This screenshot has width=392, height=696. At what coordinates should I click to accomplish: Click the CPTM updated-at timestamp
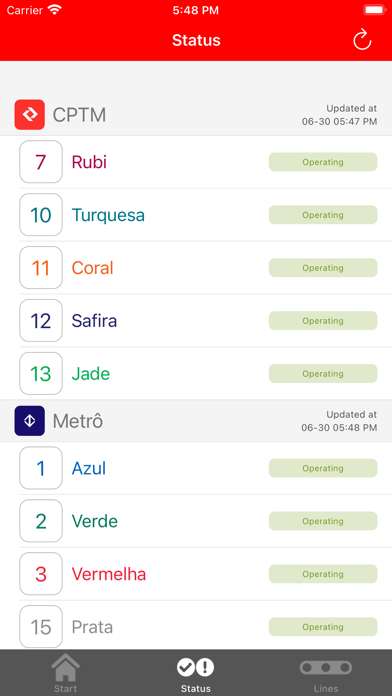tap(340, 115)
